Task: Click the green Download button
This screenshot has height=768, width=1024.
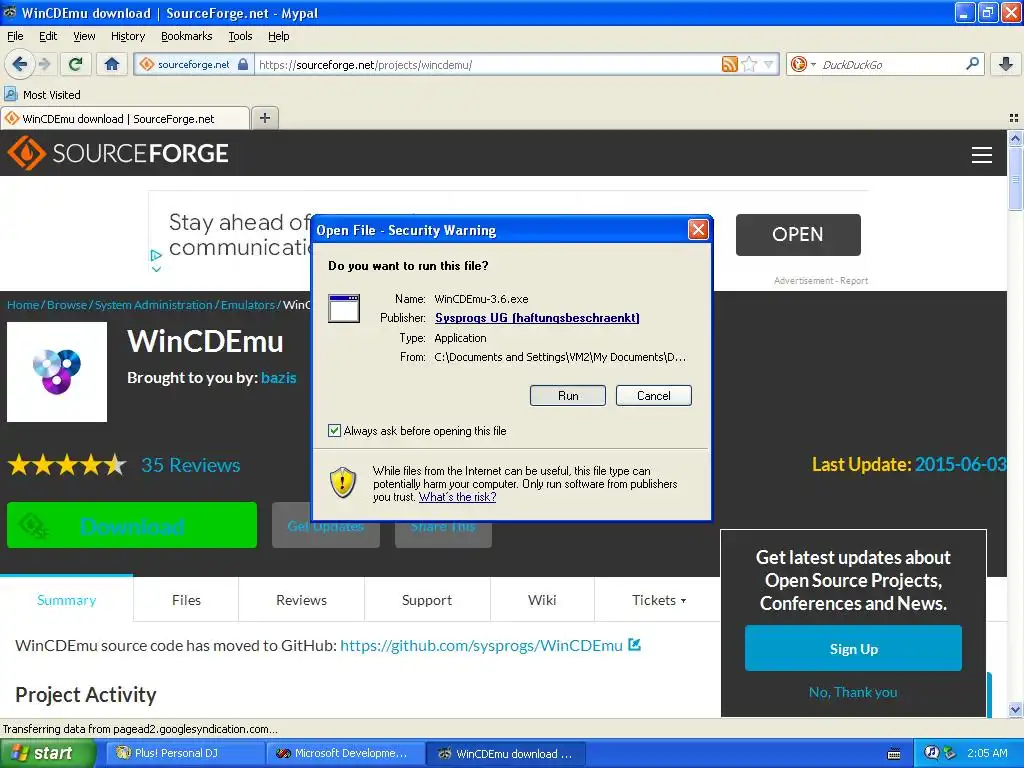Action: click(x=132, y=525)
